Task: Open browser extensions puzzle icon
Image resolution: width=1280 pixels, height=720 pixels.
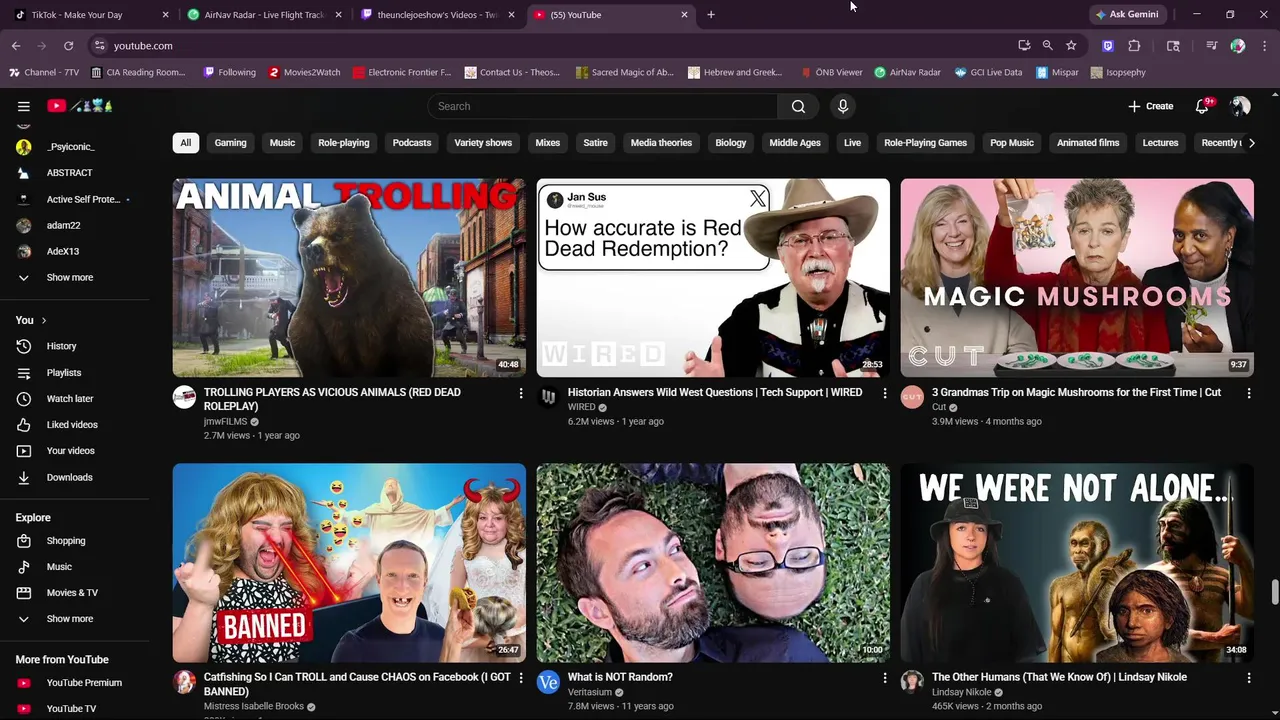Action: pyautogui.click(x=1134, y=46)
